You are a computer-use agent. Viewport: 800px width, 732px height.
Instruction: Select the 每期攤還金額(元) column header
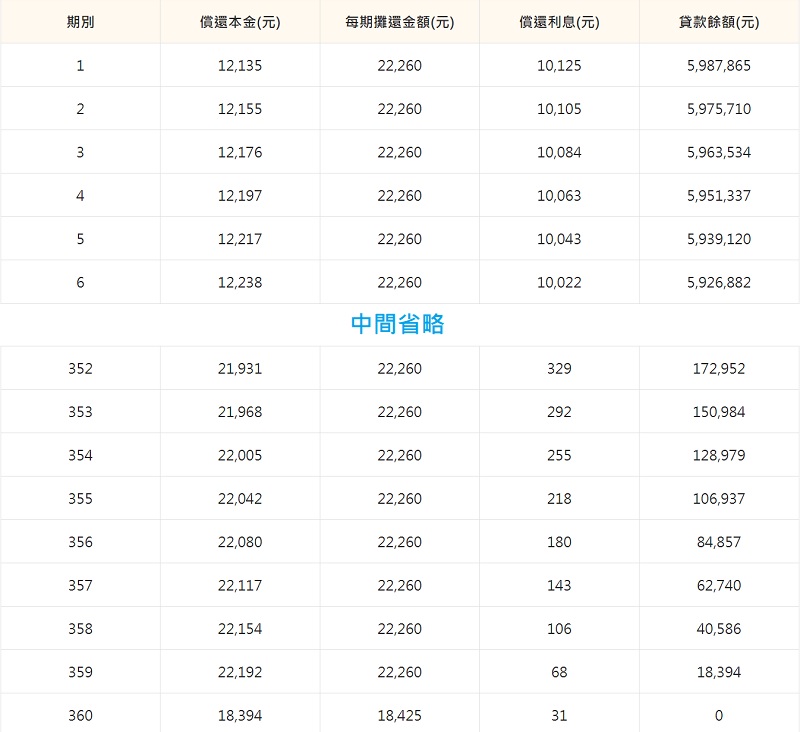[400, 22]
